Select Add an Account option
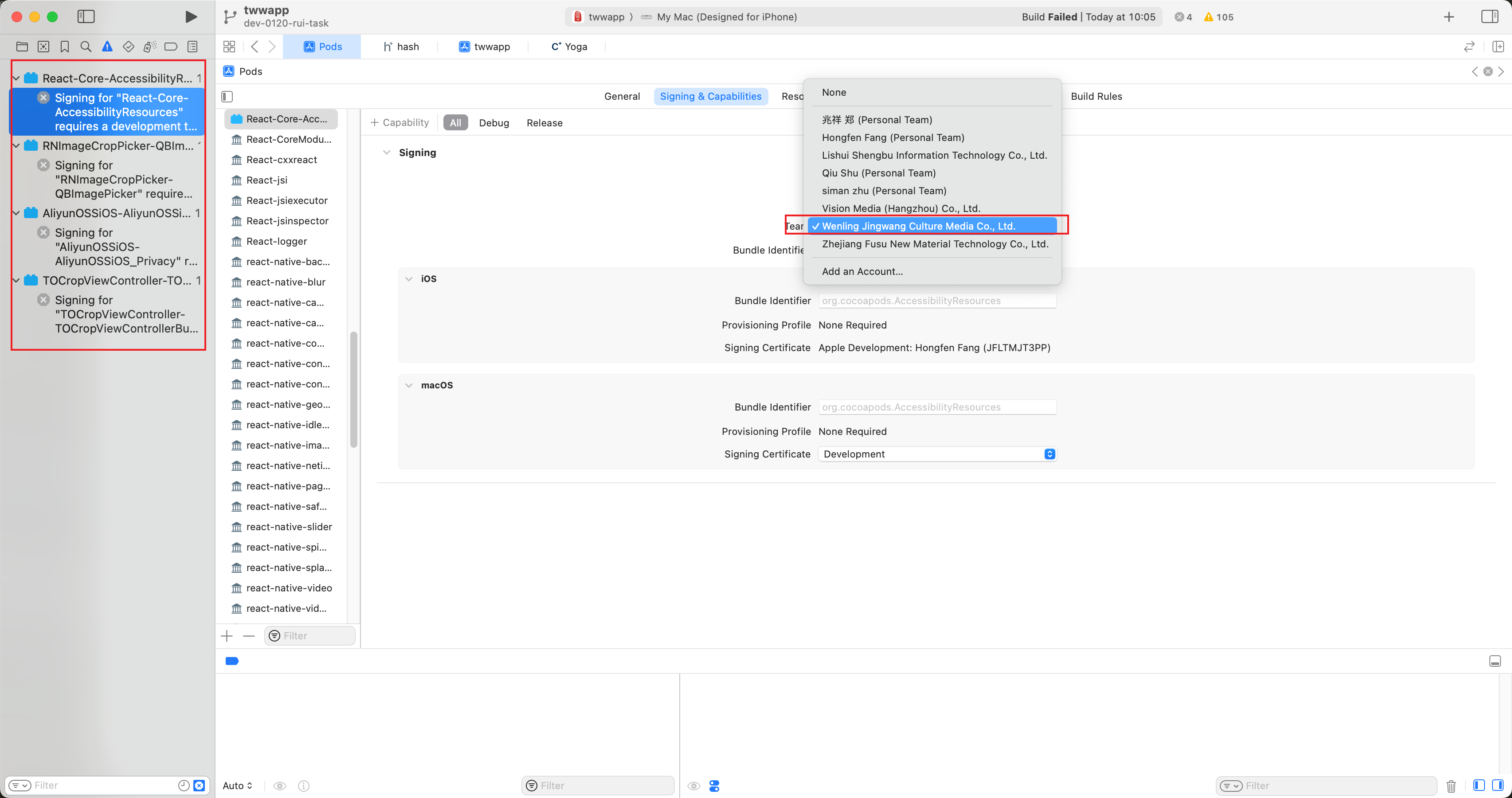1512x798 pixels. (x=862, y=271)
